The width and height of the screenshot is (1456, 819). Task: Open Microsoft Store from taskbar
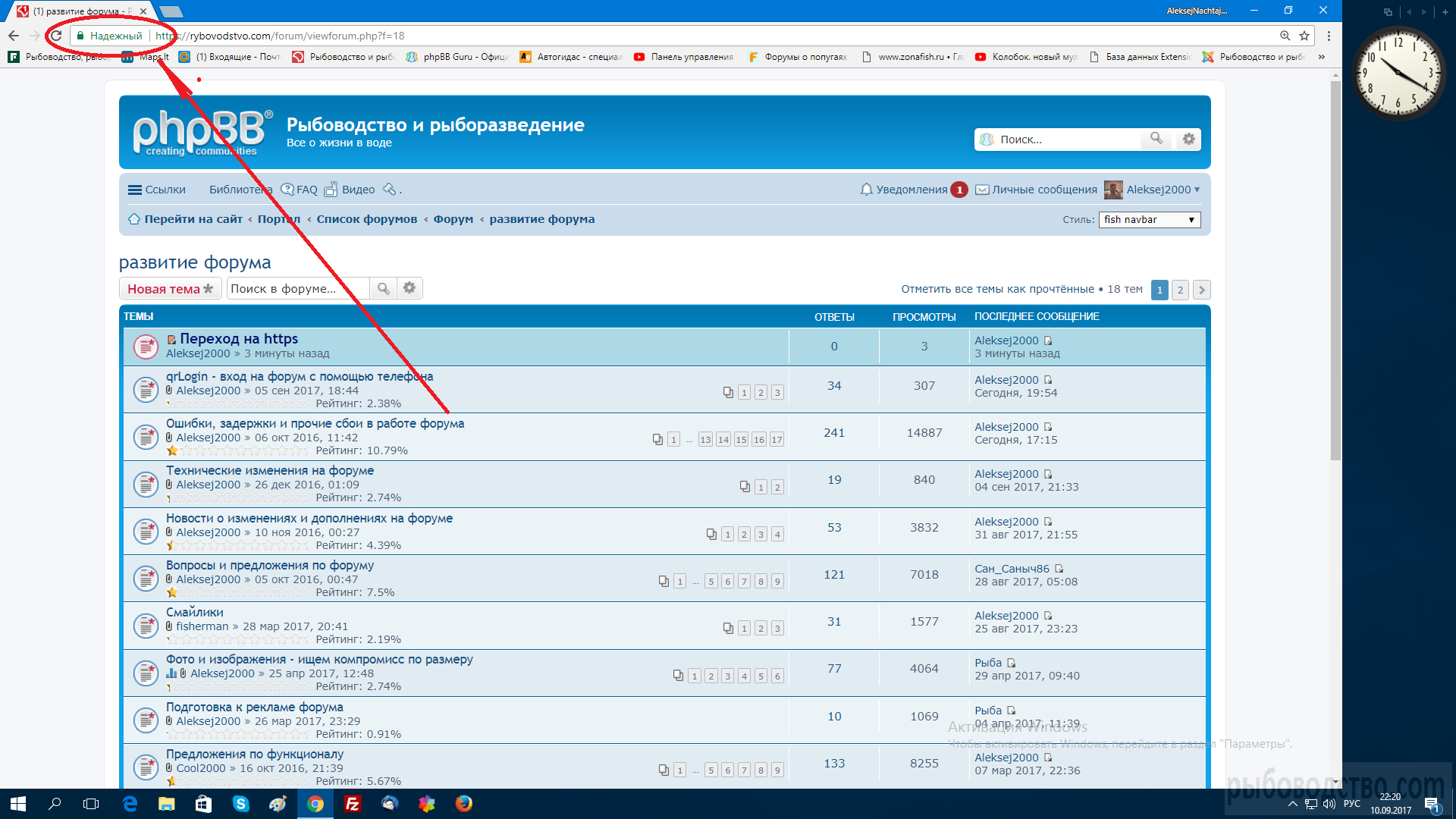tap(204, 804)
